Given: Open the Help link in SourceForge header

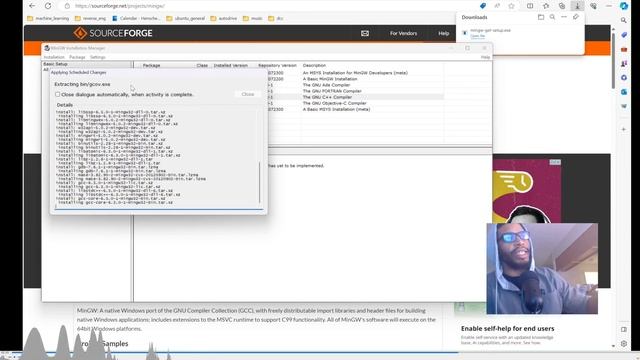Looking at the screenshot, I should pos(444,33).
